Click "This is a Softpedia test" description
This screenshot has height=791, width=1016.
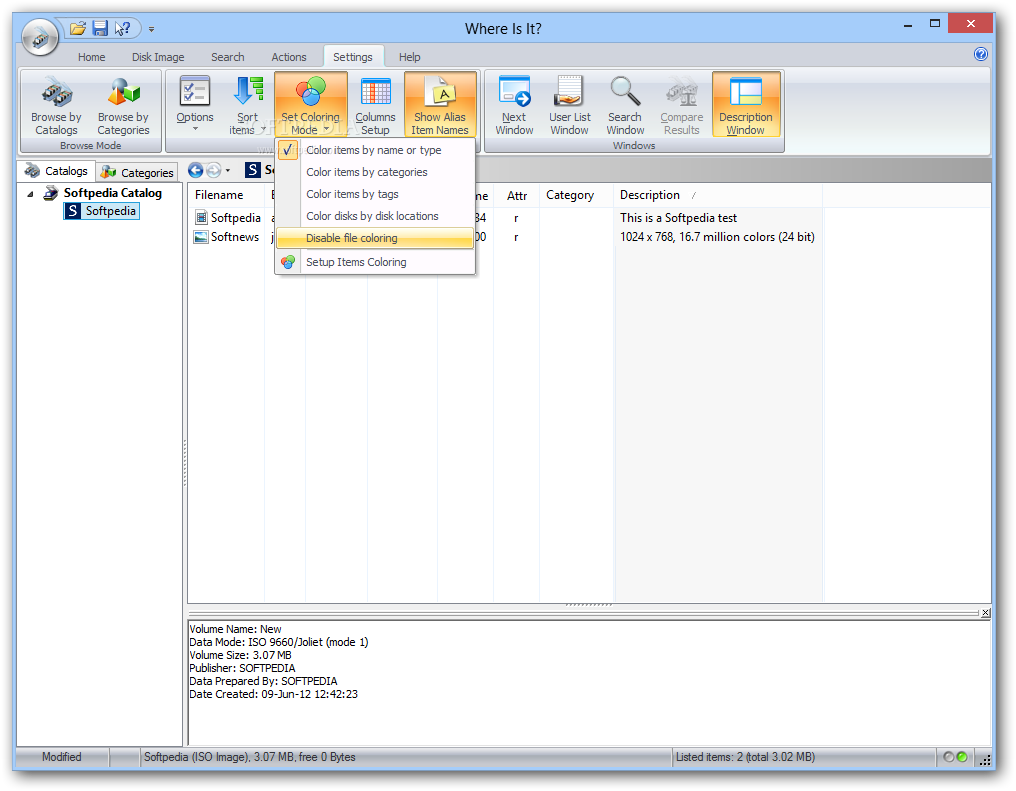[x=678, y=218]
